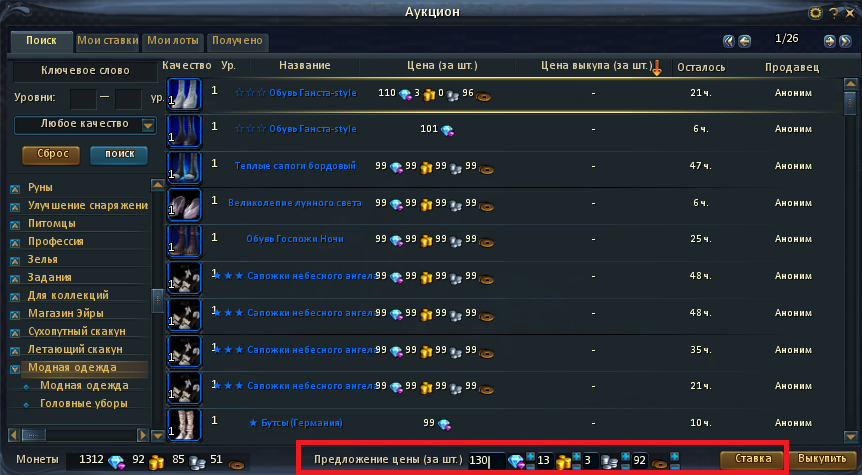The image size is (862, 475).
Task: Collapse the Модная одежда category
Action: click(15, 369)
